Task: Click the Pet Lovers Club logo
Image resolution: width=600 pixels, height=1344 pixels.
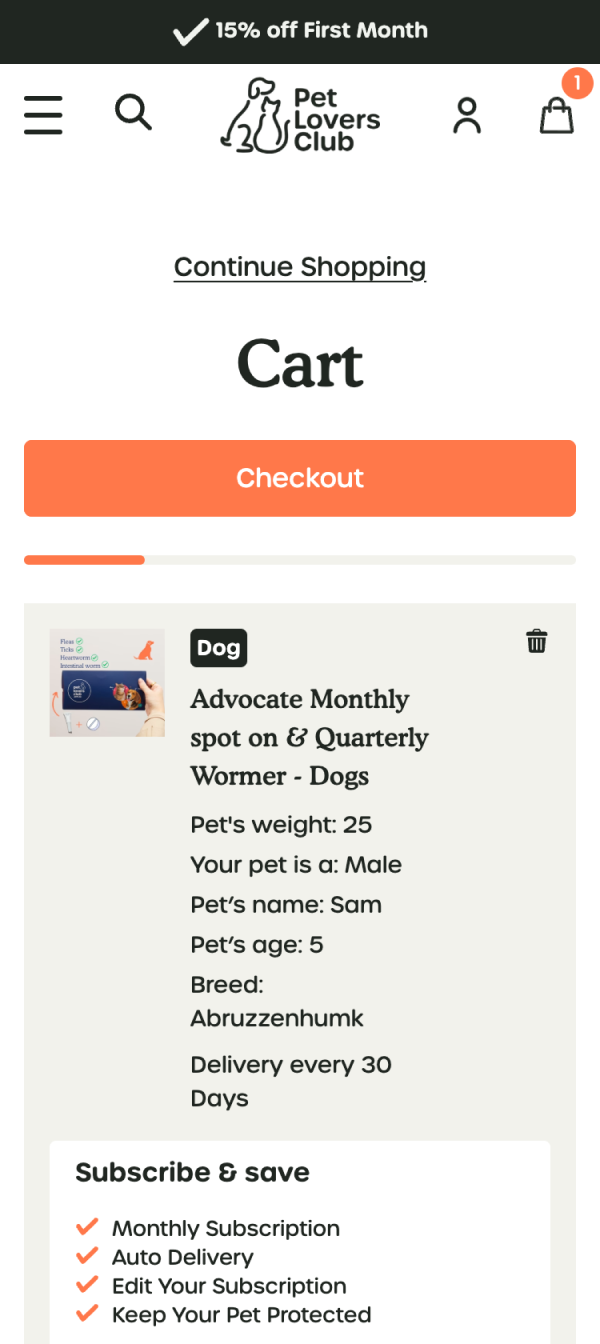Action: point(300,116)
